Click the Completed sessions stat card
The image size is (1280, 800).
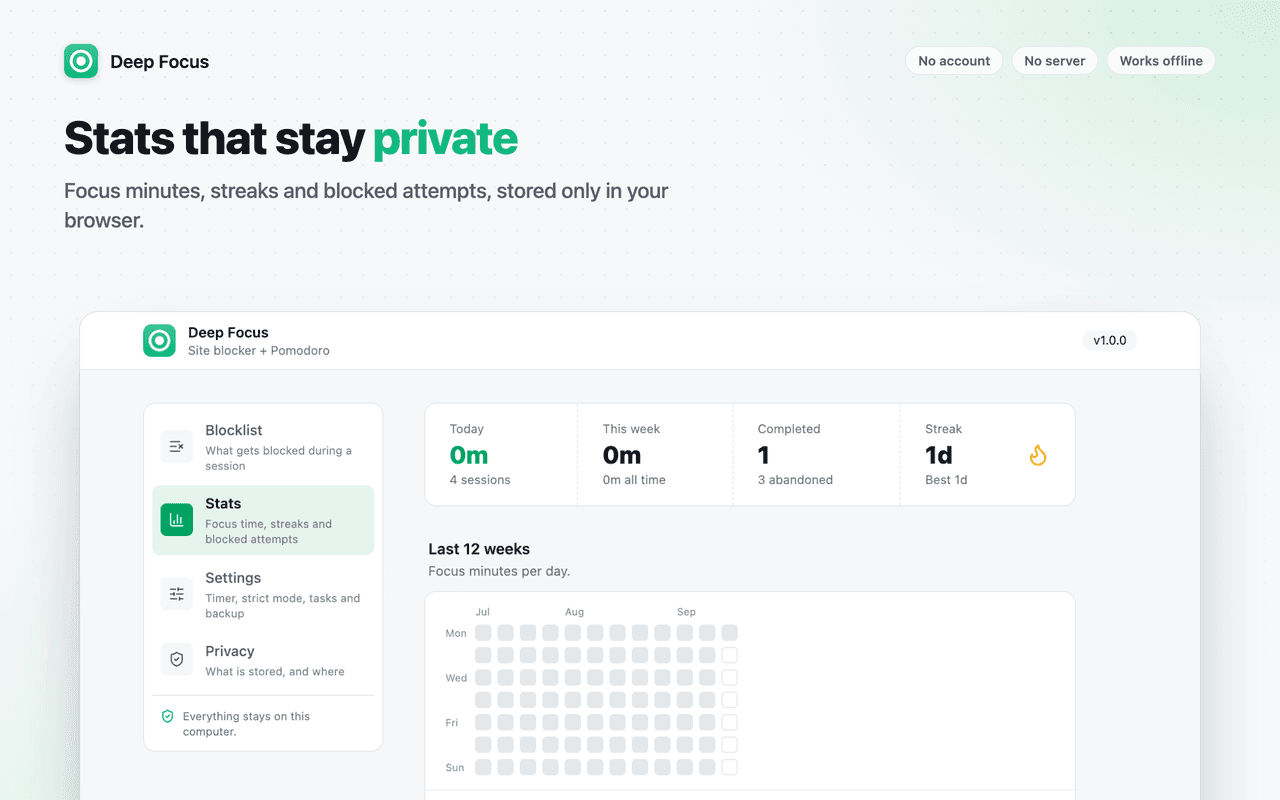(817, 455)
